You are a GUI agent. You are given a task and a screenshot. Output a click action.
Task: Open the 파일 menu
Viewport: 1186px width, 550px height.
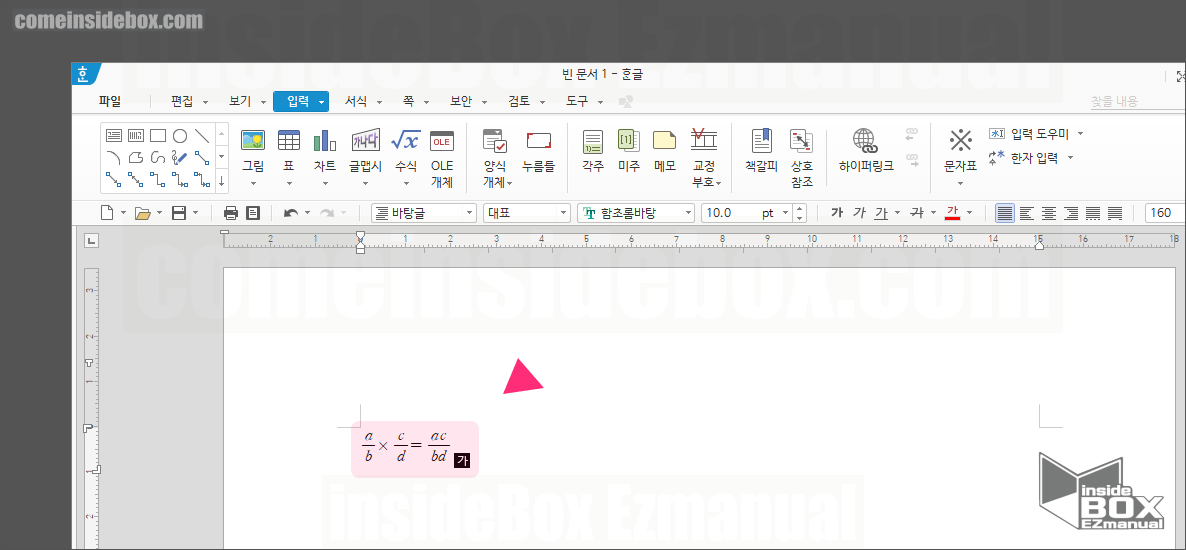[110, 101]
